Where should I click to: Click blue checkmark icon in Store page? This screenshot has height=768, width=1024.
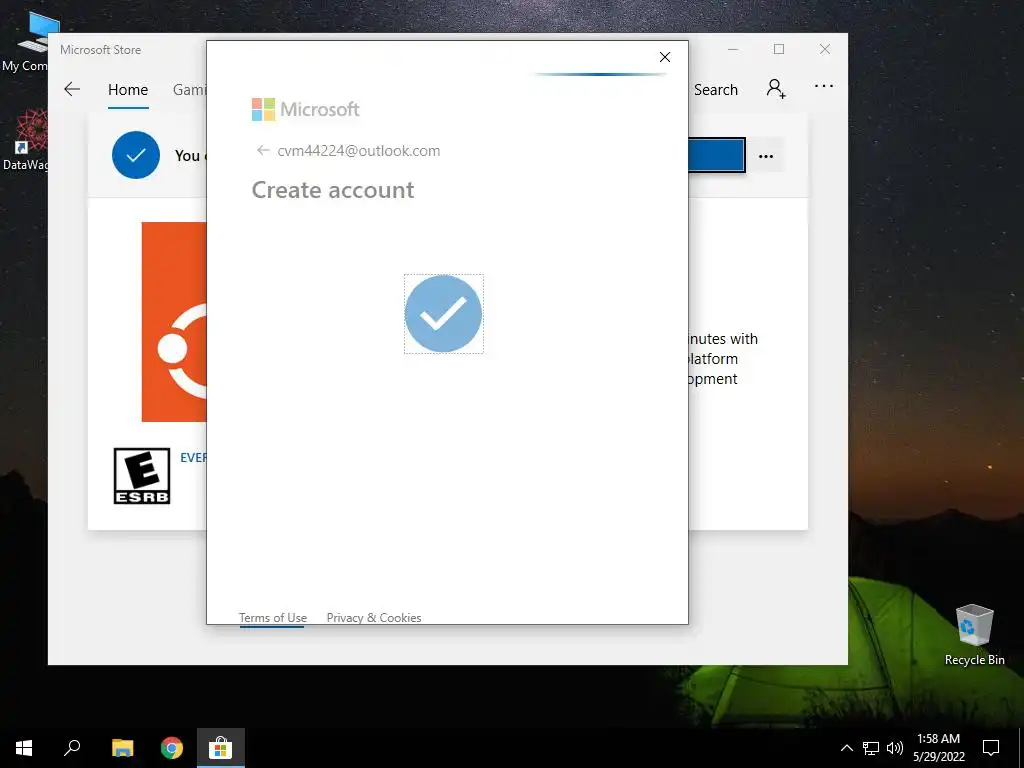[x=136, y=155]
